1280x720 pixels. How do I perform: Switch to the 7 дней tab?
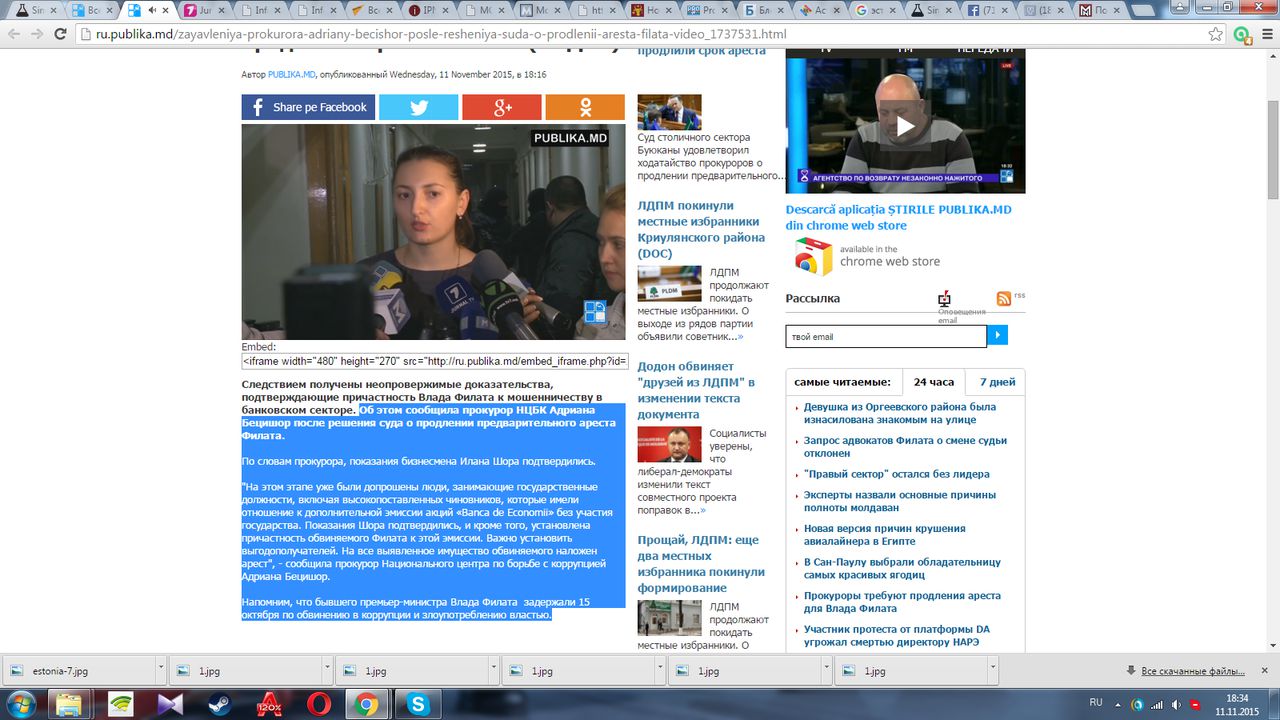coord(997,382)
